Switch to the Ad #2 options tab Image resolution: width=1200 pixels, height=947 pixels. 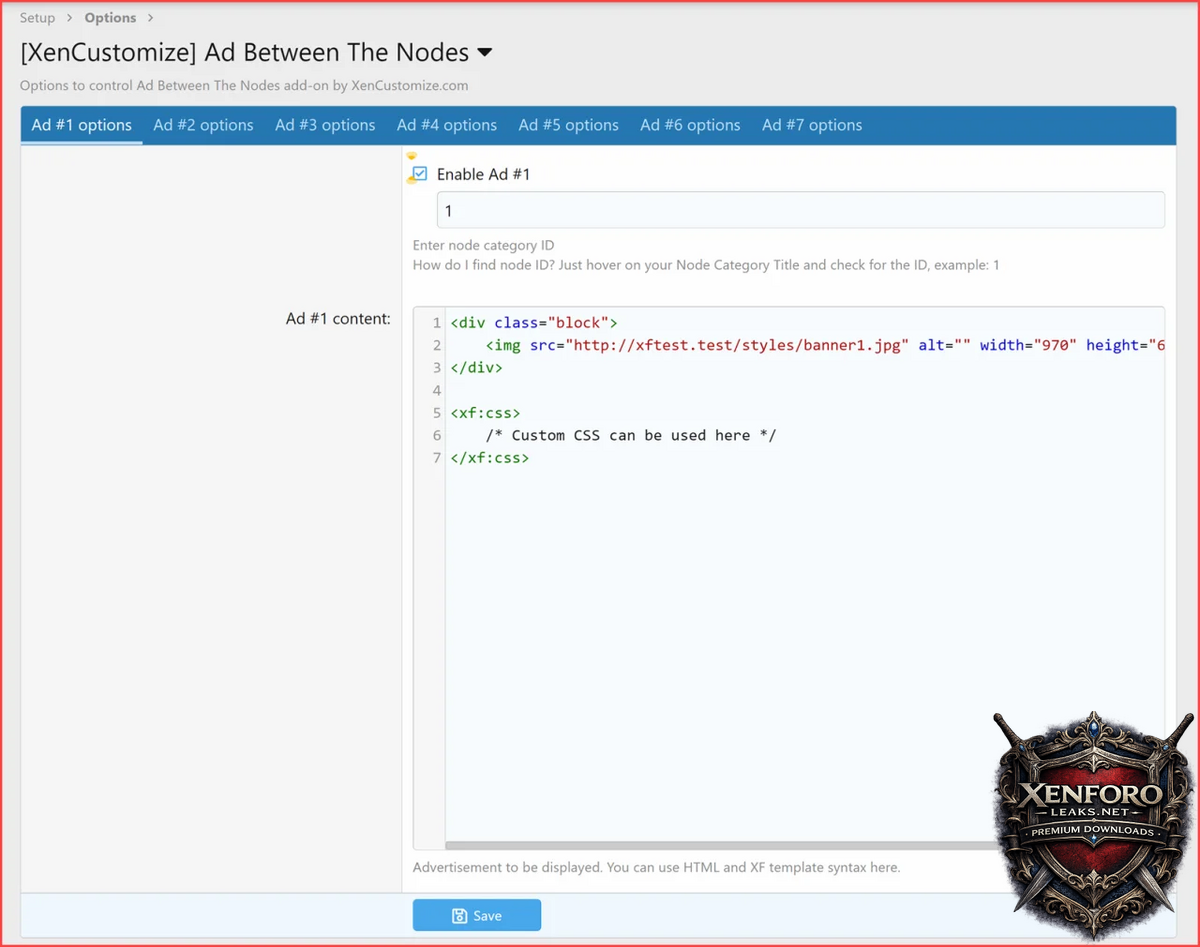pos(203,125)
